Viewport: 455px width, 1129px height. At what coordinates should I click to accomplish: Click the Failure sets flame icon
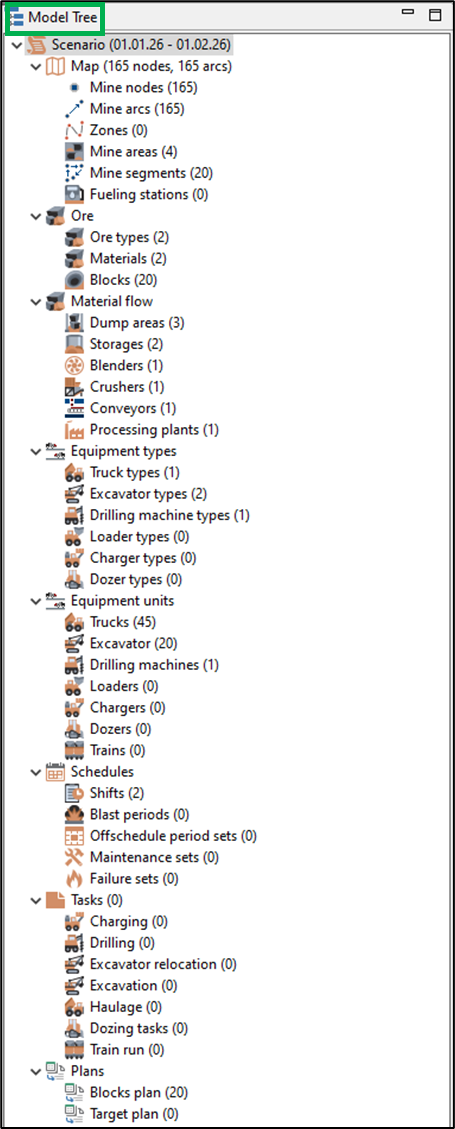[74, 879]
